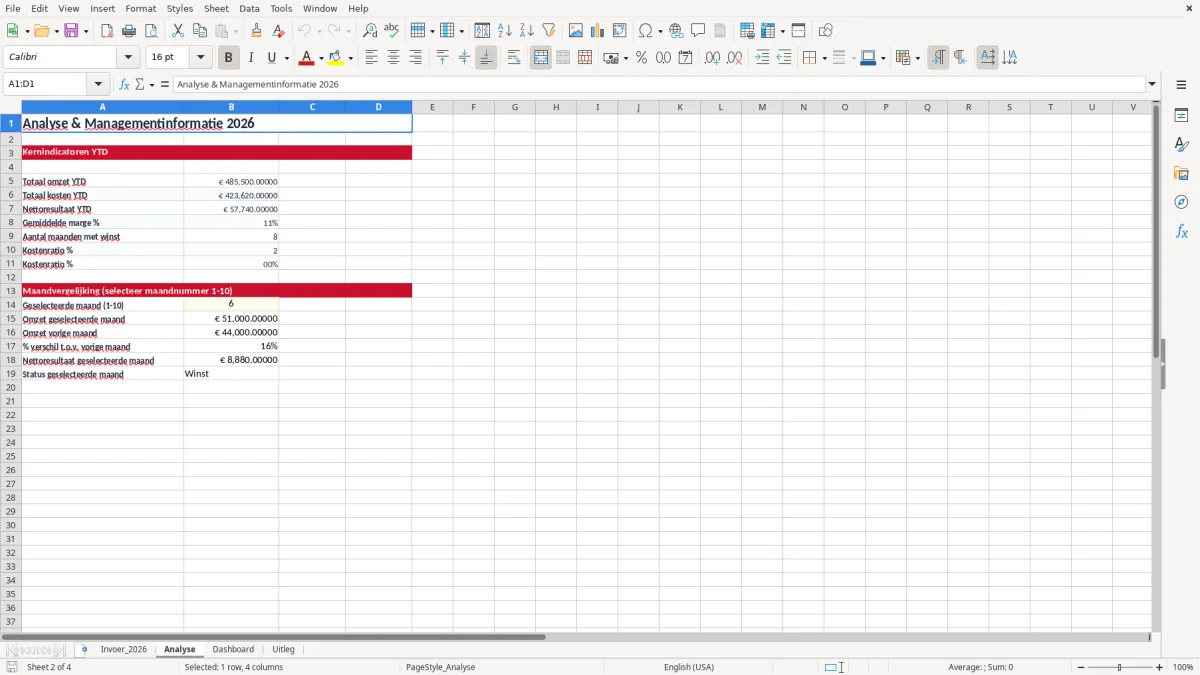The width and height of the screenshot is (1200, 675).
Task: Select the Clone Formatting paintbrush
Action: click(x=256, y=31)
